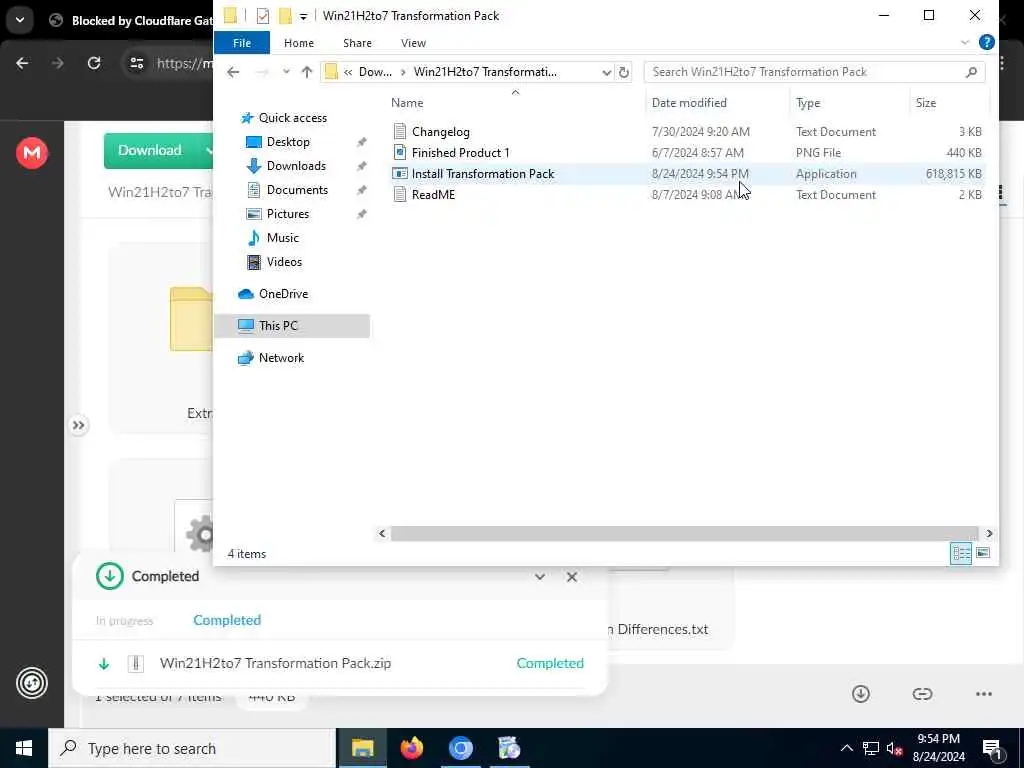This screenshot has width=1024, height=768.
Task: Collapse the Completed transfers panel
Action: click(x=539, y=577)
